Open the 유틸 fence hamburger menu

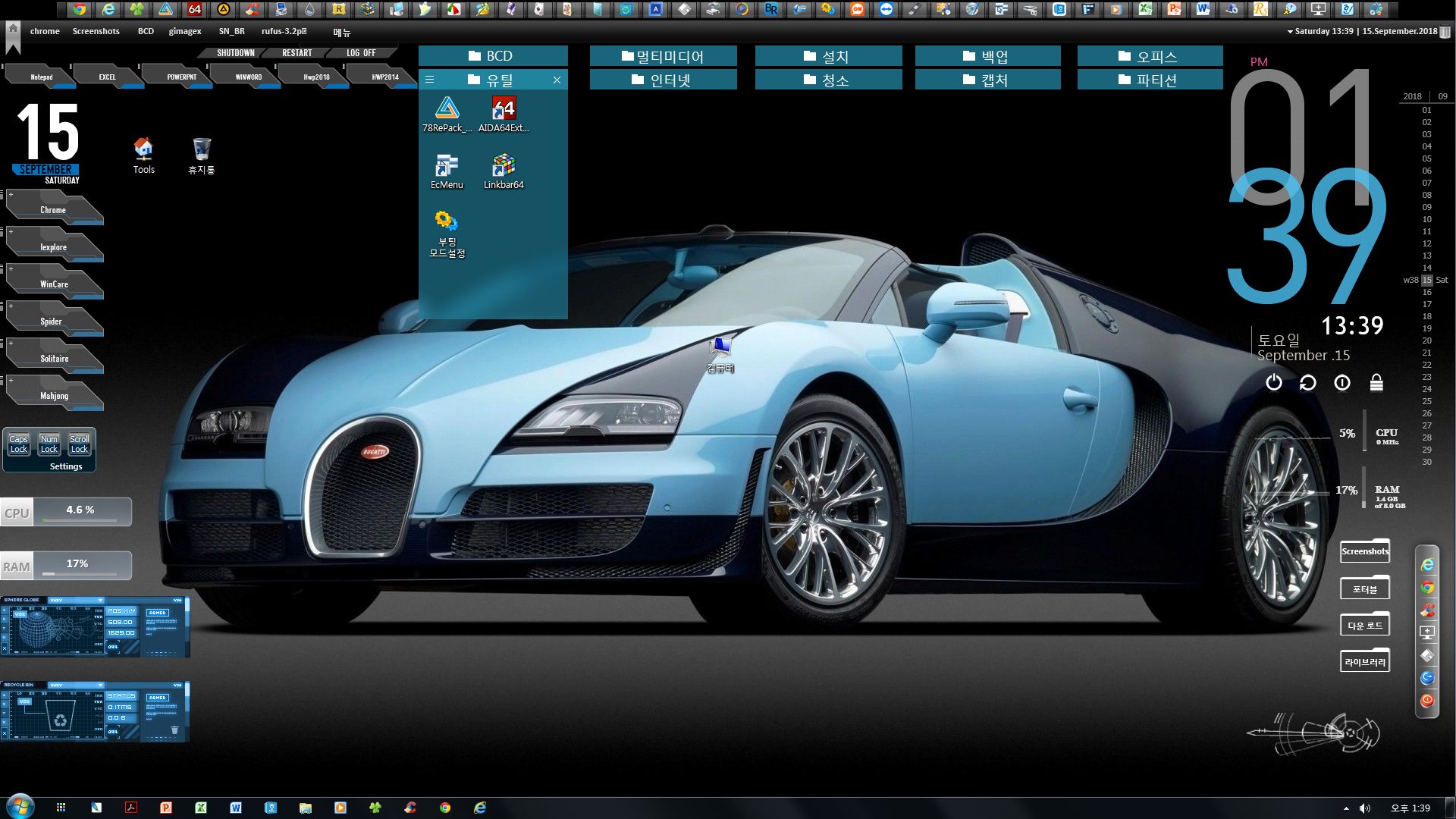[x=429, y=80]
